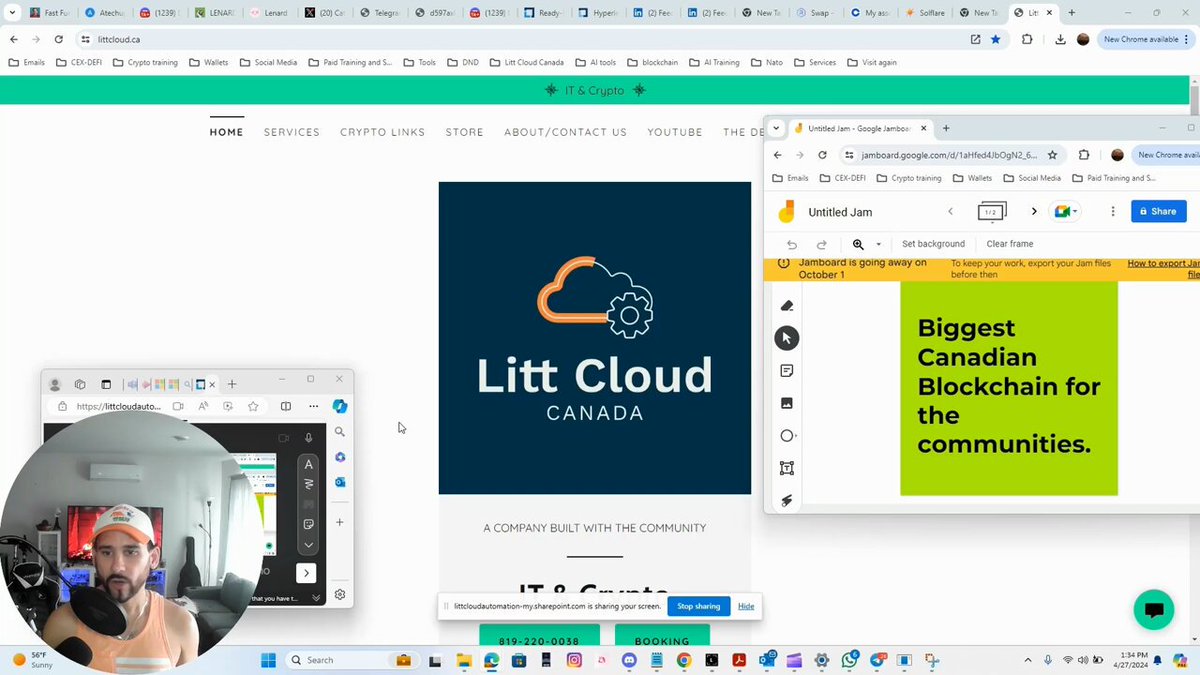Click the Jamboard zoom magnifier icon
The width and height of the screenshot is (1200, 675).
tap(858, 244)
